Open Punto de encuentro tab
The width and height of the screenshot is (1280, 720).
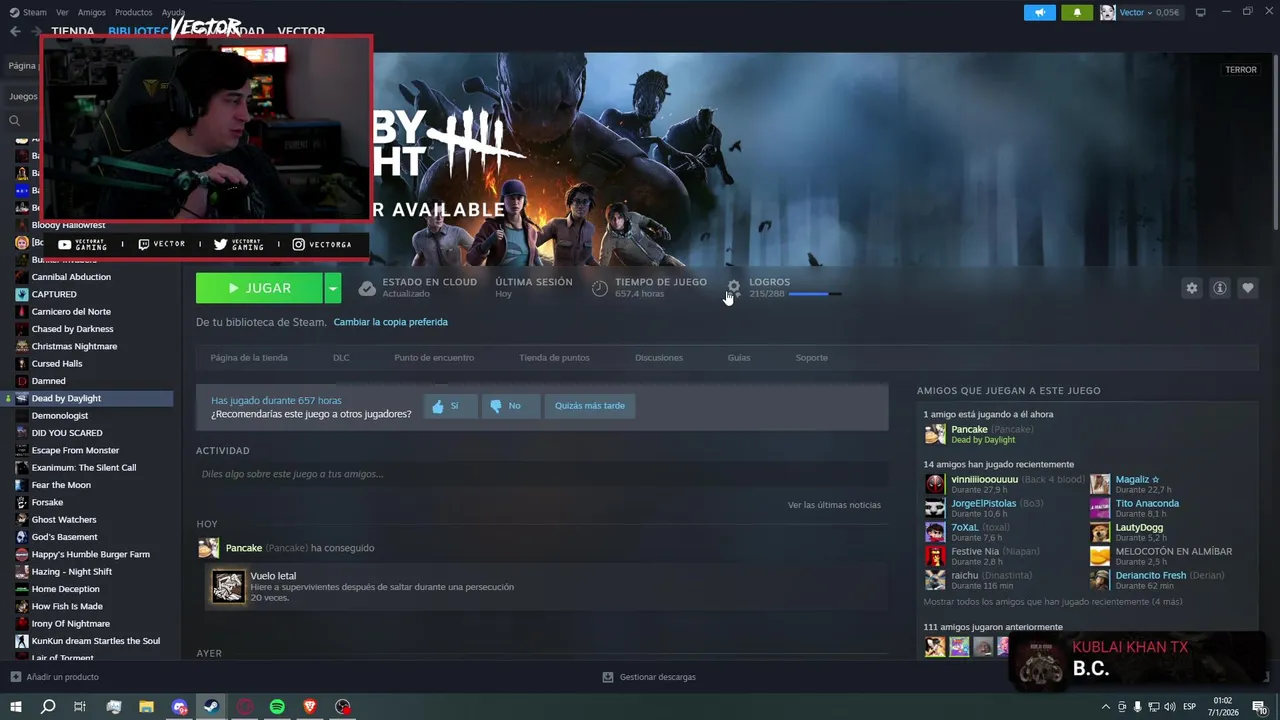click(434, 357)
